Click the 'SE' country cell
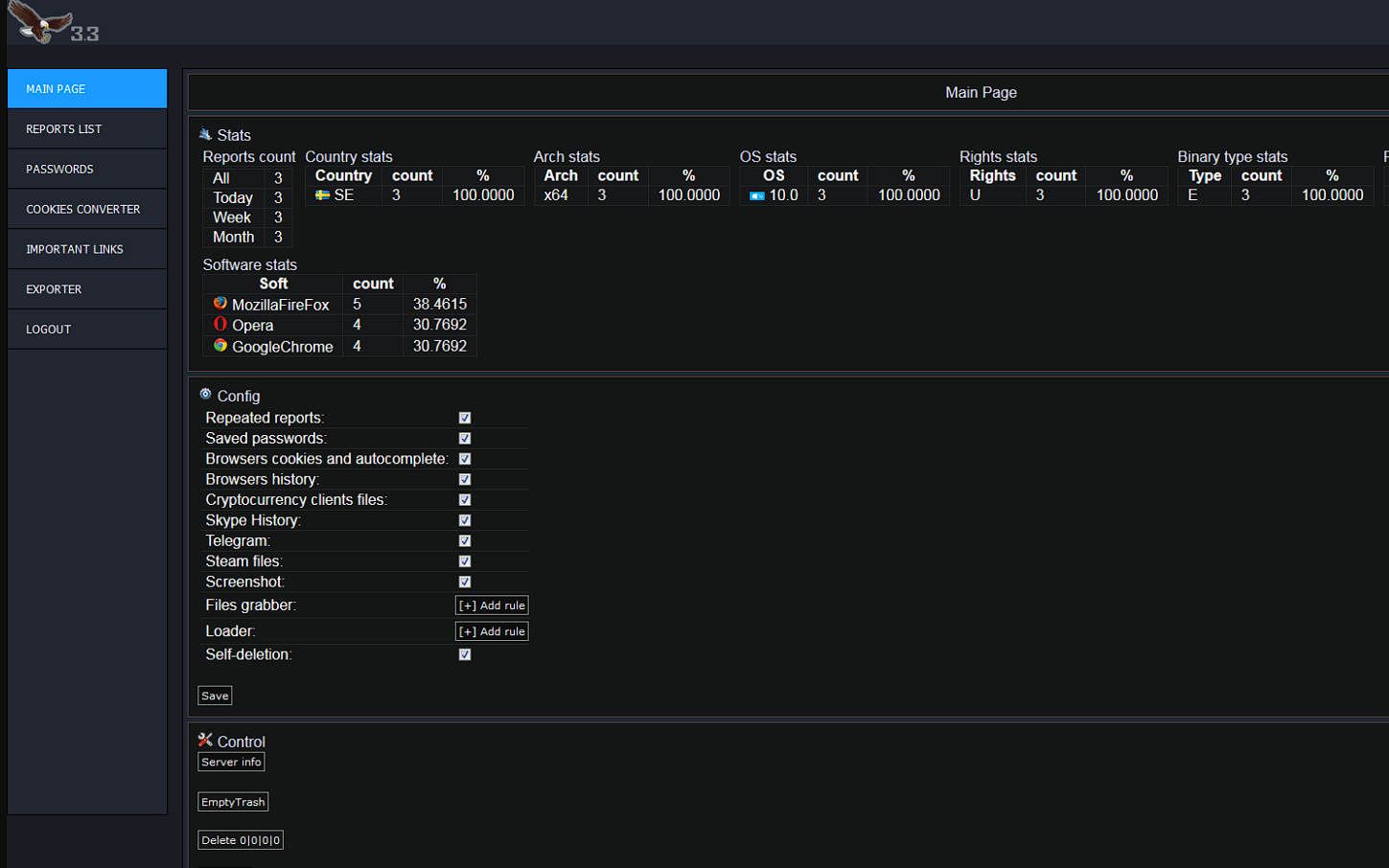This screenshot has height=868, width=1389. (x=344, y=195)
